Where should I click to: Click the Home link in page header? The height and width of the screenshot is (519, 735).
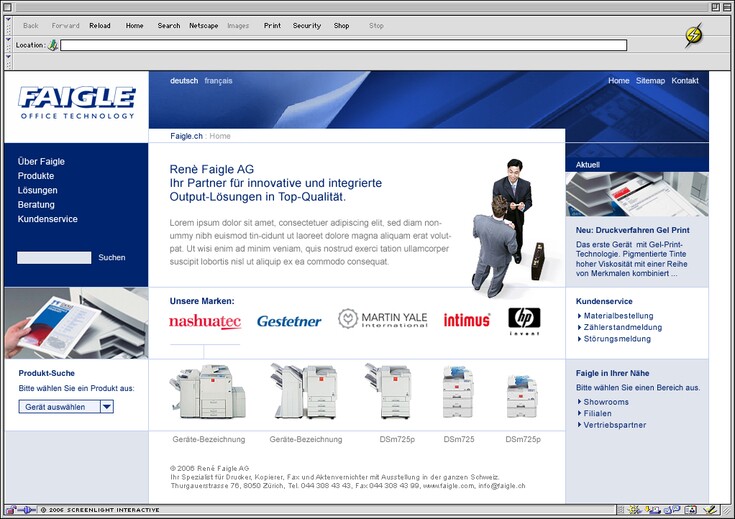tap(619, 81)
